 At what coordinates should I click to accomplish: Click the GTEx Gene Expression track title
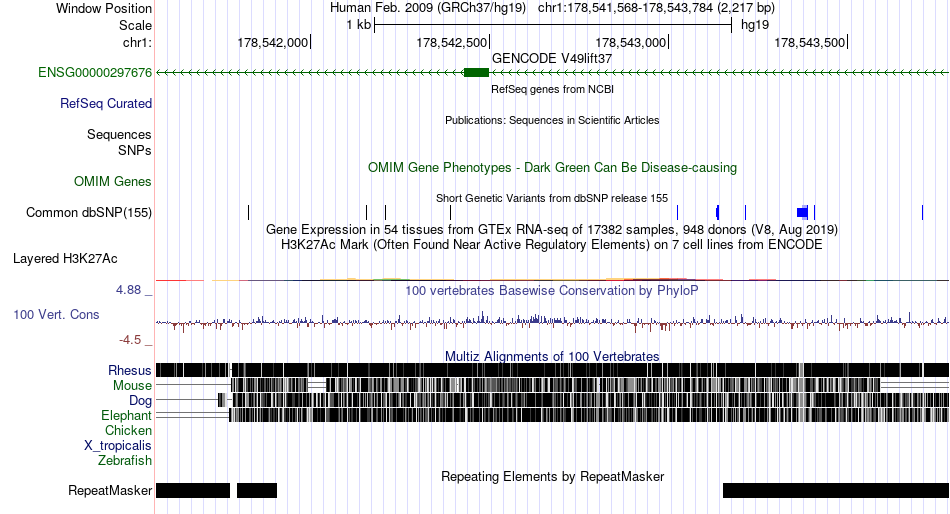coord(552,230)
